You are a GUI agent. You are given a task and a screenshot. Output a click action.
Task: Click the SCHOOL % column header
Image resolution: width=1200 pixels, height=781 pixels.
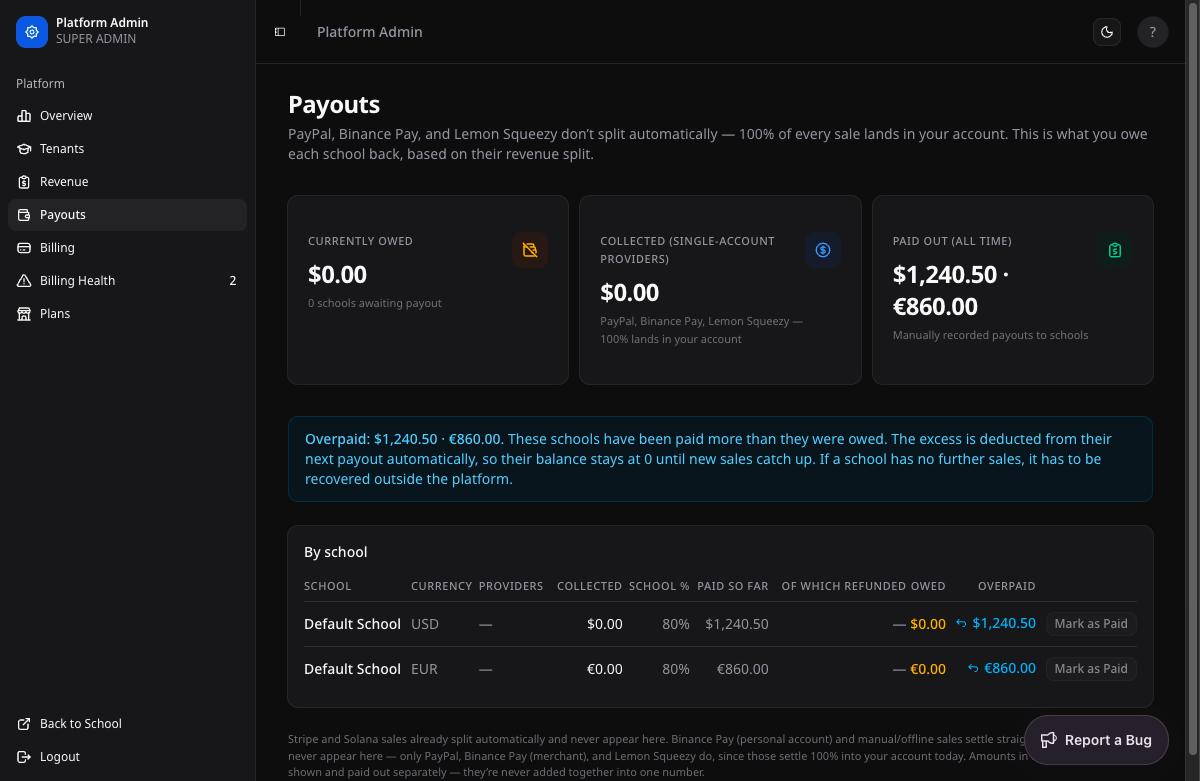click(659, 586)
